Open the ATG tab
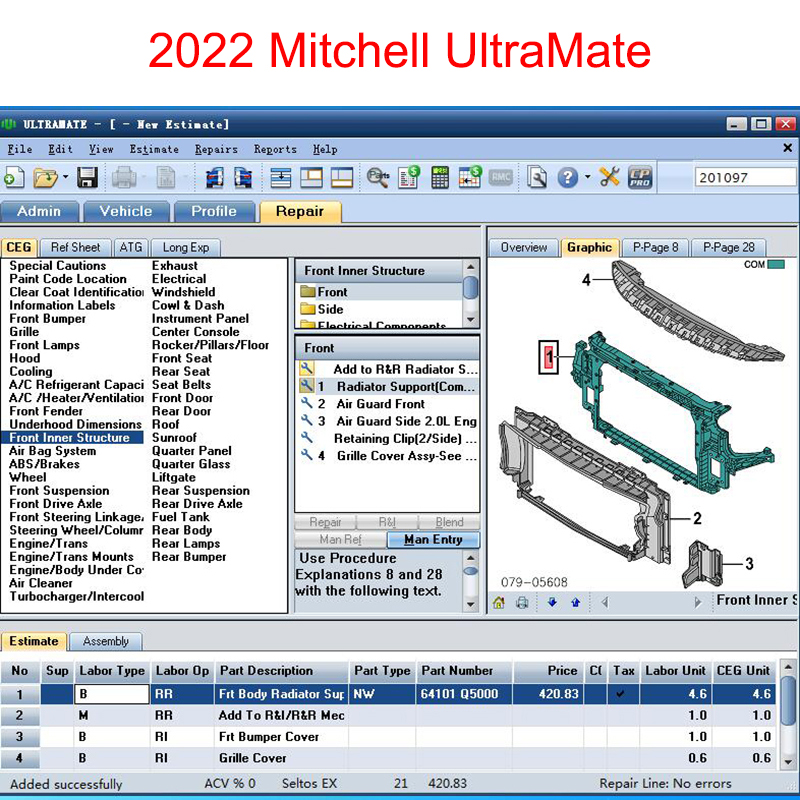The height and width of the screenshot is (800, 800). pyautogui.click(x=131, y=247)
